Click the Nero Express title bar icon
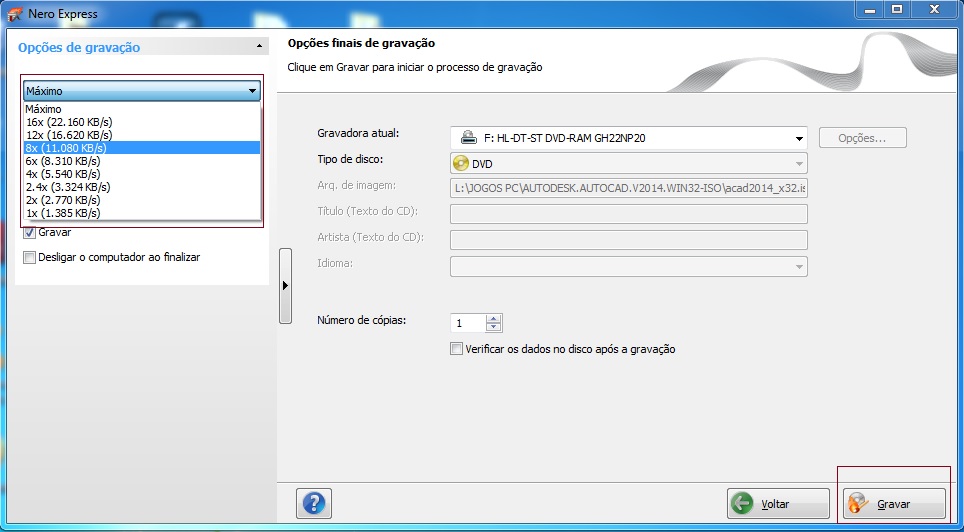This screenshot has width=964, height=532. [x=15, y=14]
